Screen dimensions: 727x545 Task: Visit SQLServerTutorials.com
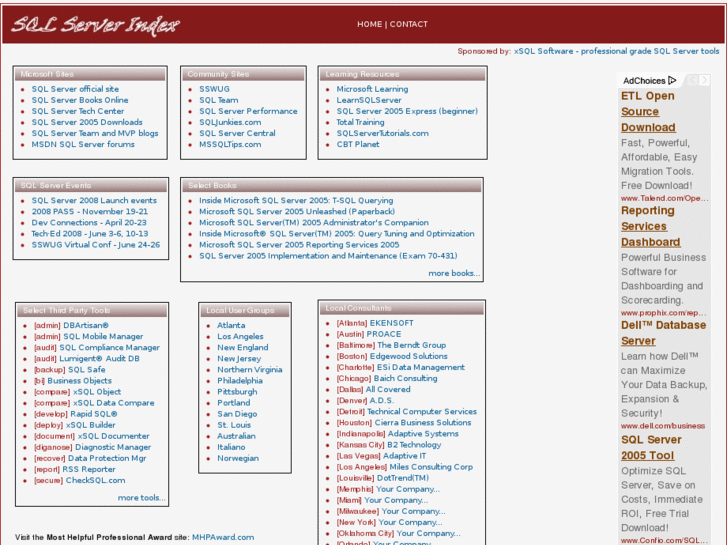pyautogui.click(x=383, y=133)
